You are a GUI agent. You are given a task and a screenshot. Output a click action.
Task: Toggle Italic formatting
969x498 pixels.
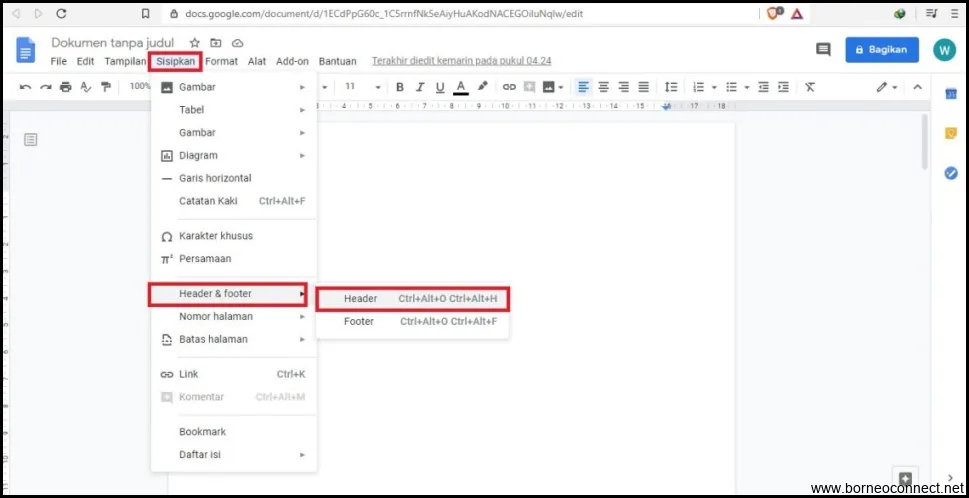click(x=420, y=87)
